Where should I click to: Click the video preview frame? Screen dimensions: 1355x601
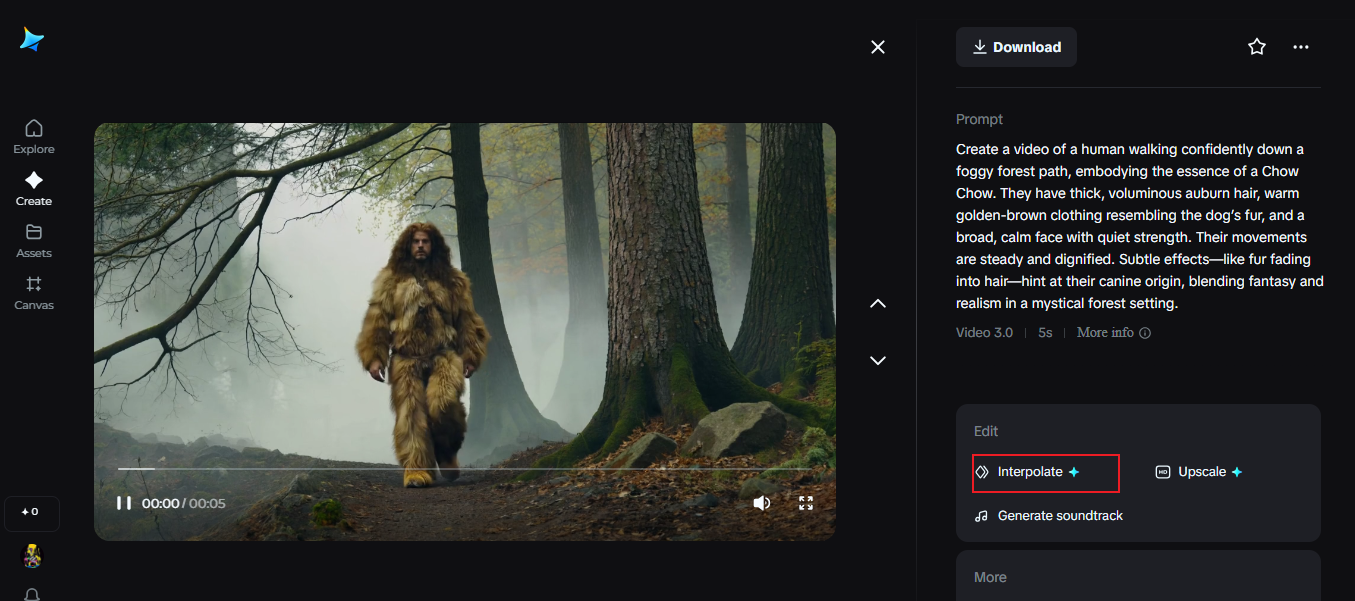coord(465,332)
